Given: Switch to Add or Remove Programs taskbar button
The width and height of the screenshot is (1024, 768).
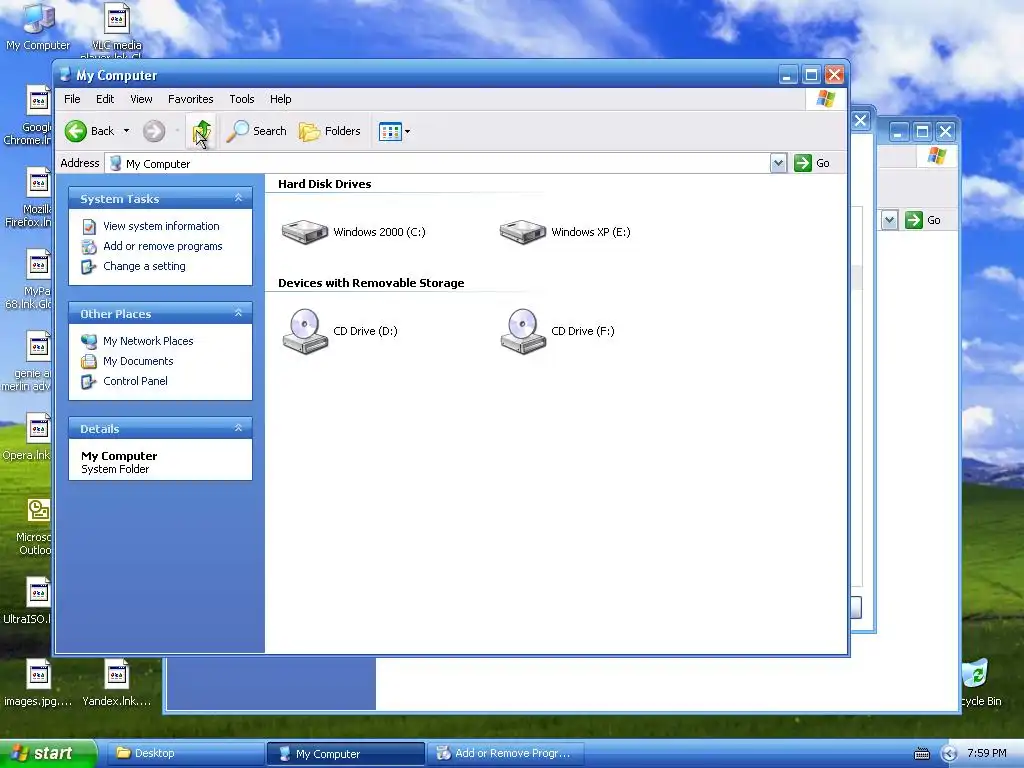Looking at the screenshot, I should 505,754.
